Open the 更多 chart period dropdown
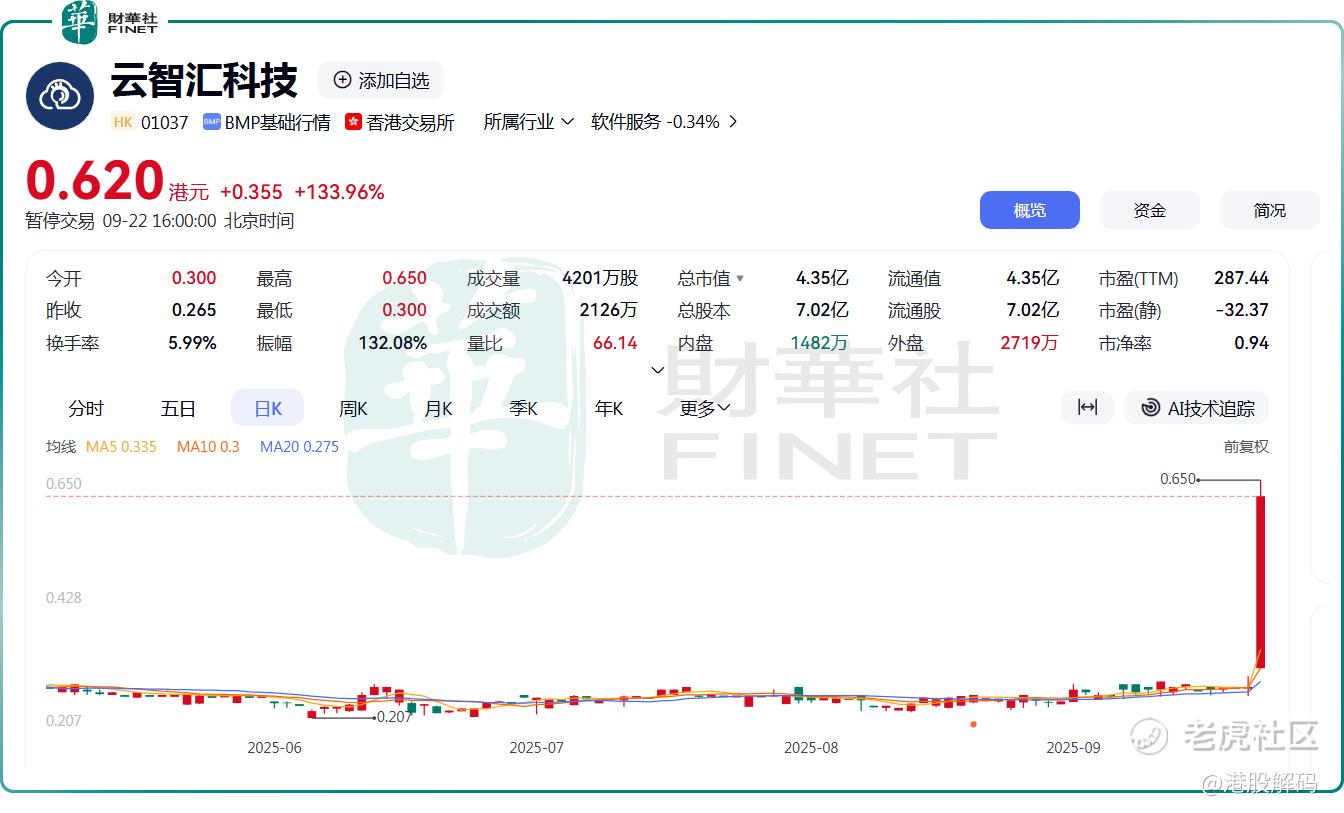 click(705, 408)
